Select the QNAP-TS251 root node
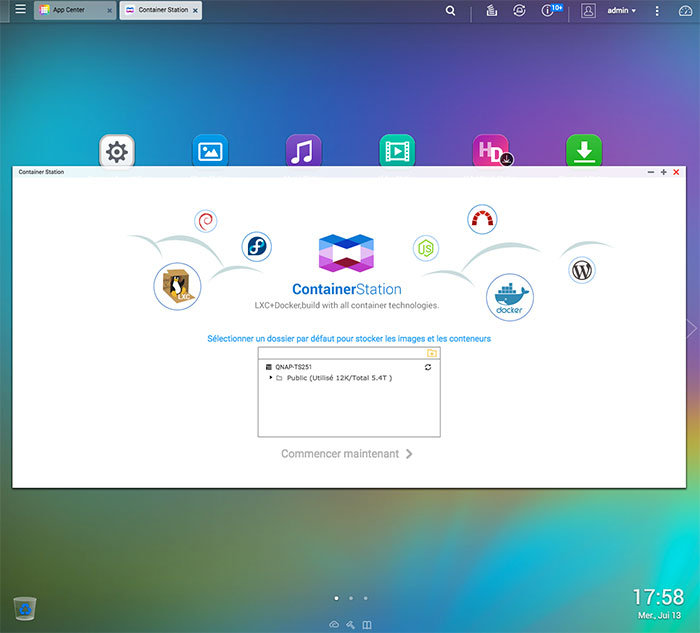 (293, 367)
